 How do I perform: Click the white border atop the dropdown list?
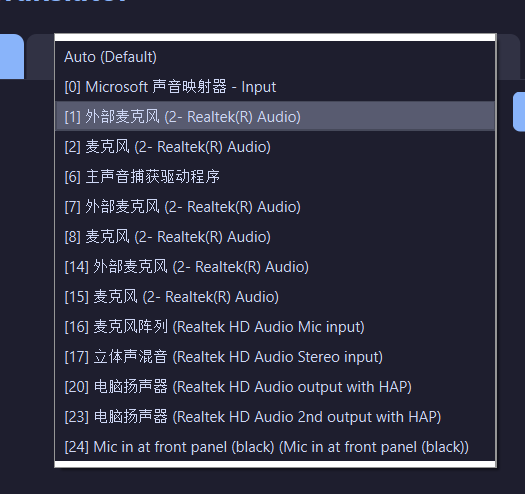275,37
